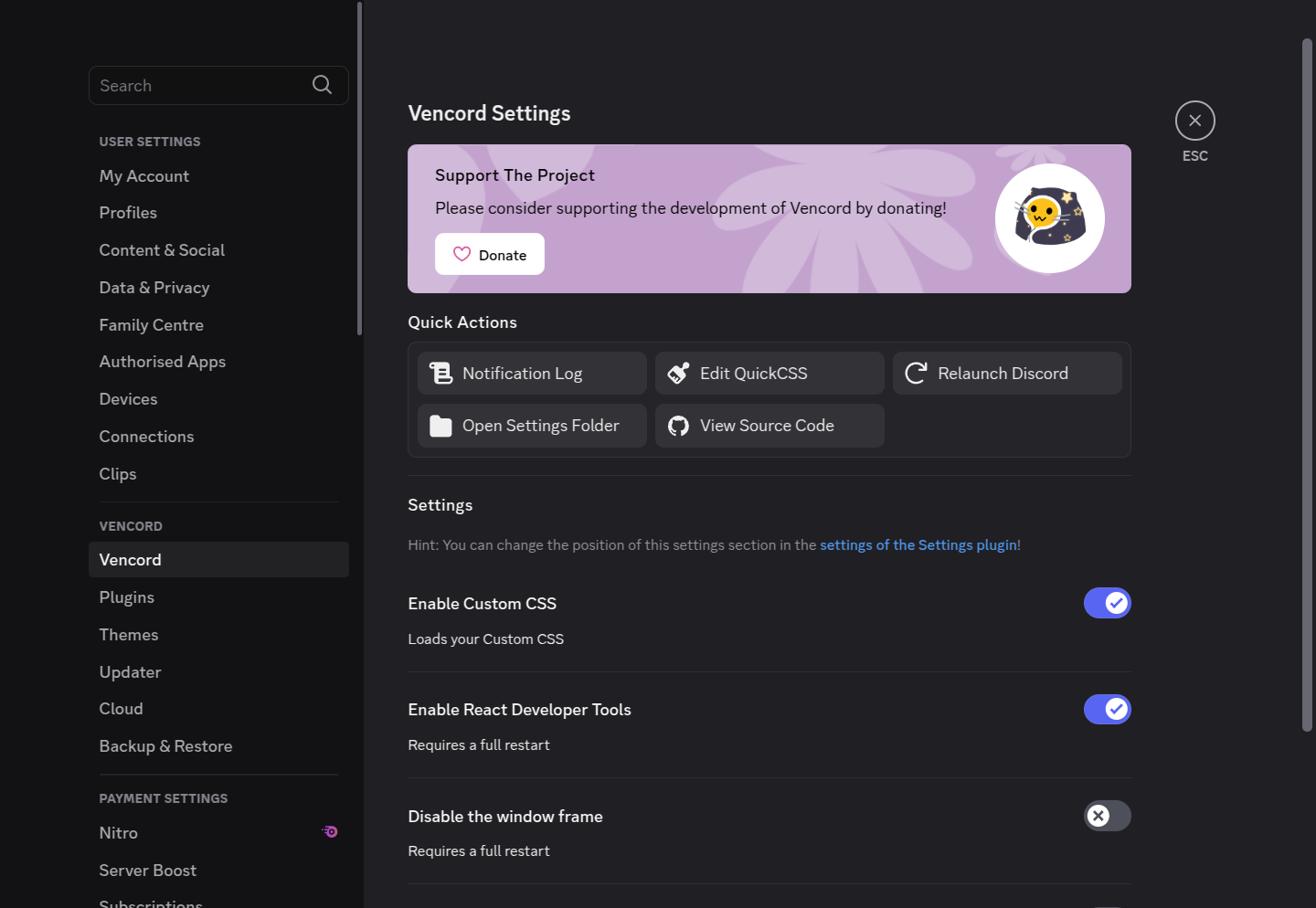
Task: Click the paintbrush Edit QuickCSS icon
Action: pos(677,373)
